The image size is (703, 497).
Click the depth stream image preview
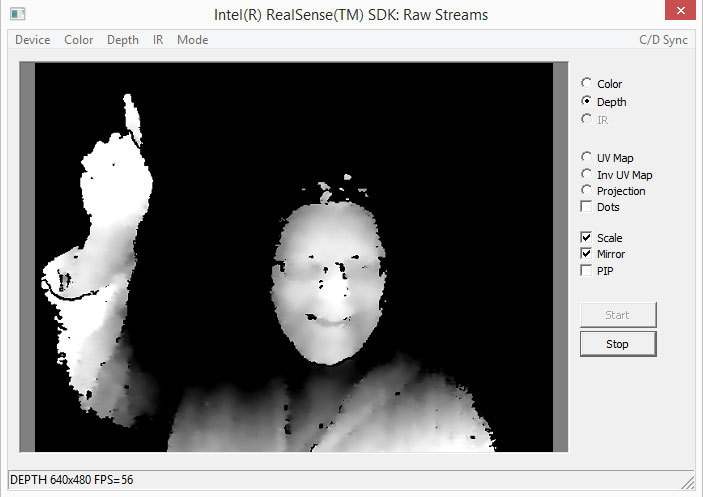pyautogui.click(x=294, y=257)
